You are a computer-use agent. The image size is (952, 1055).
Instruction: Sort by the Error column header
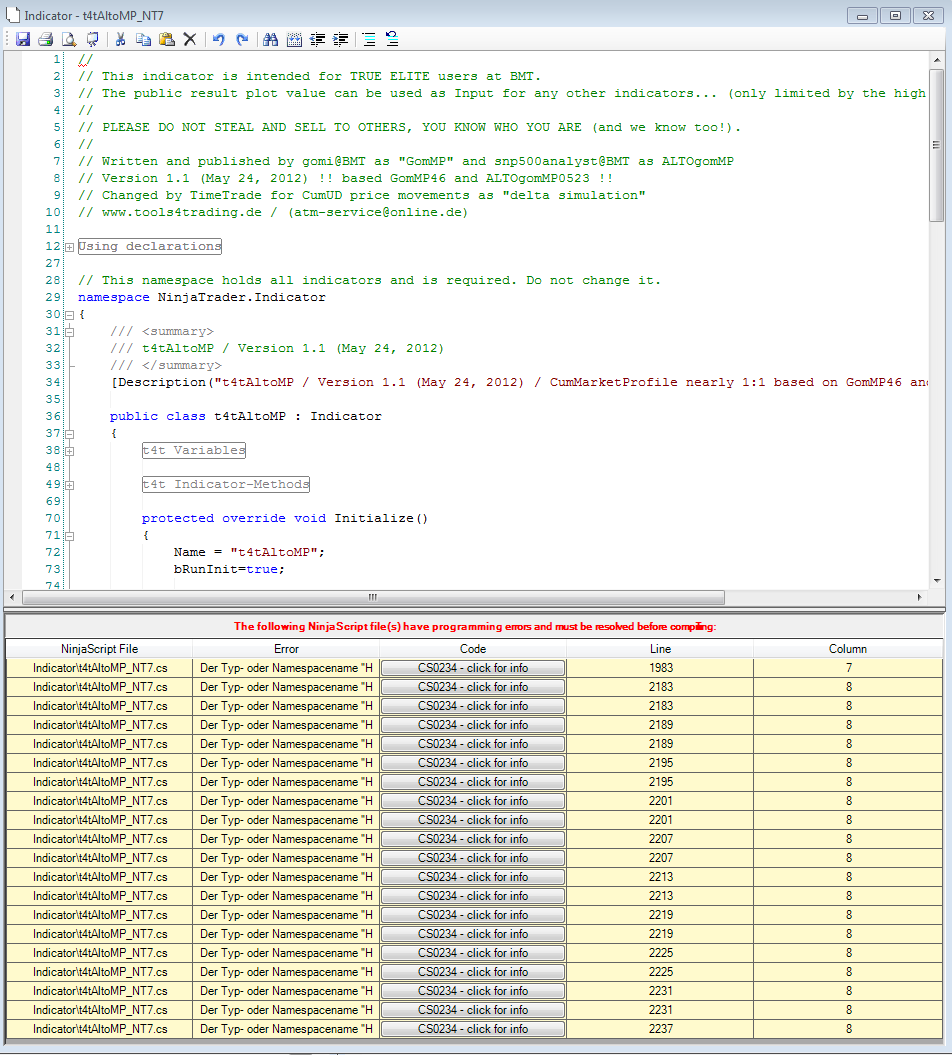point(286,649)
